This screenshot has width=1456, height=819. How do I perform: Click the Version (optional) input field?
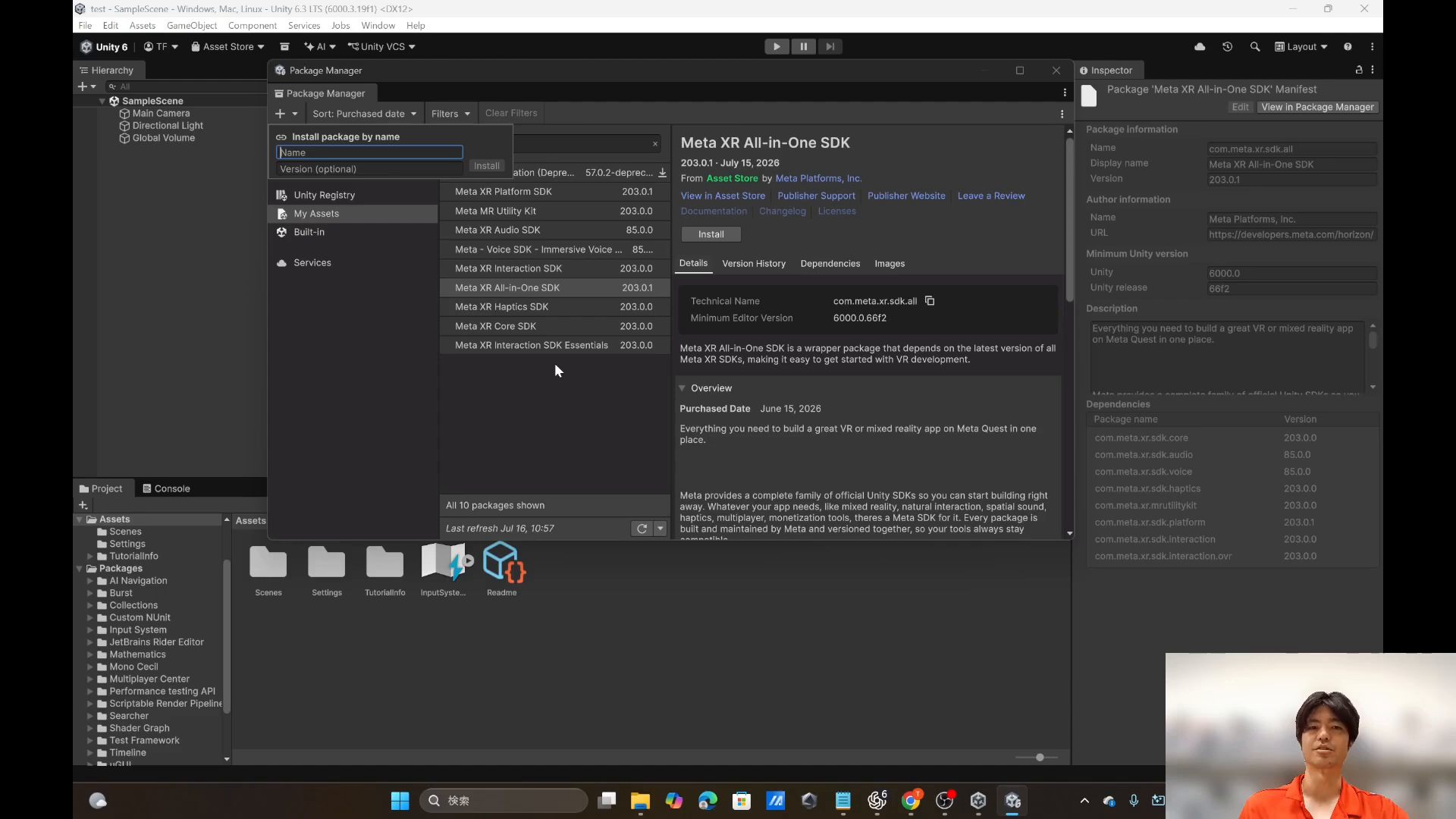369,169
